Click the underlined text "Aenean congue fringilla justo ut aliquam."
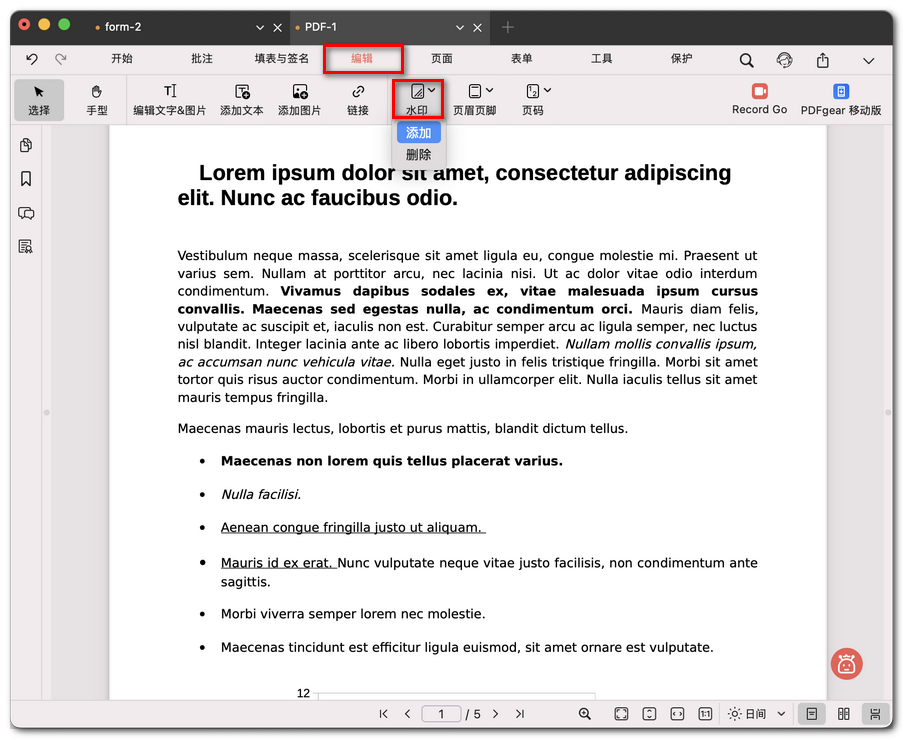The width and height of the screenshot is (904, 740). (x=353, y=527)
